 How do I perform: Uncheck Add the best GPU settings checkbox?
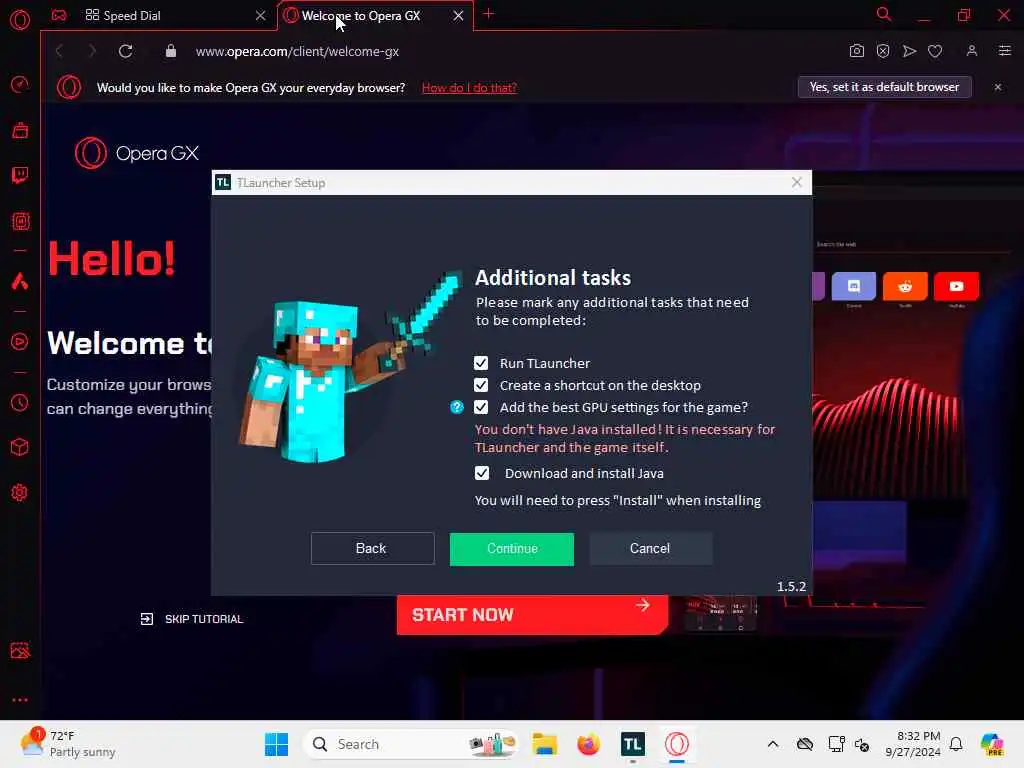click(481, 408)
